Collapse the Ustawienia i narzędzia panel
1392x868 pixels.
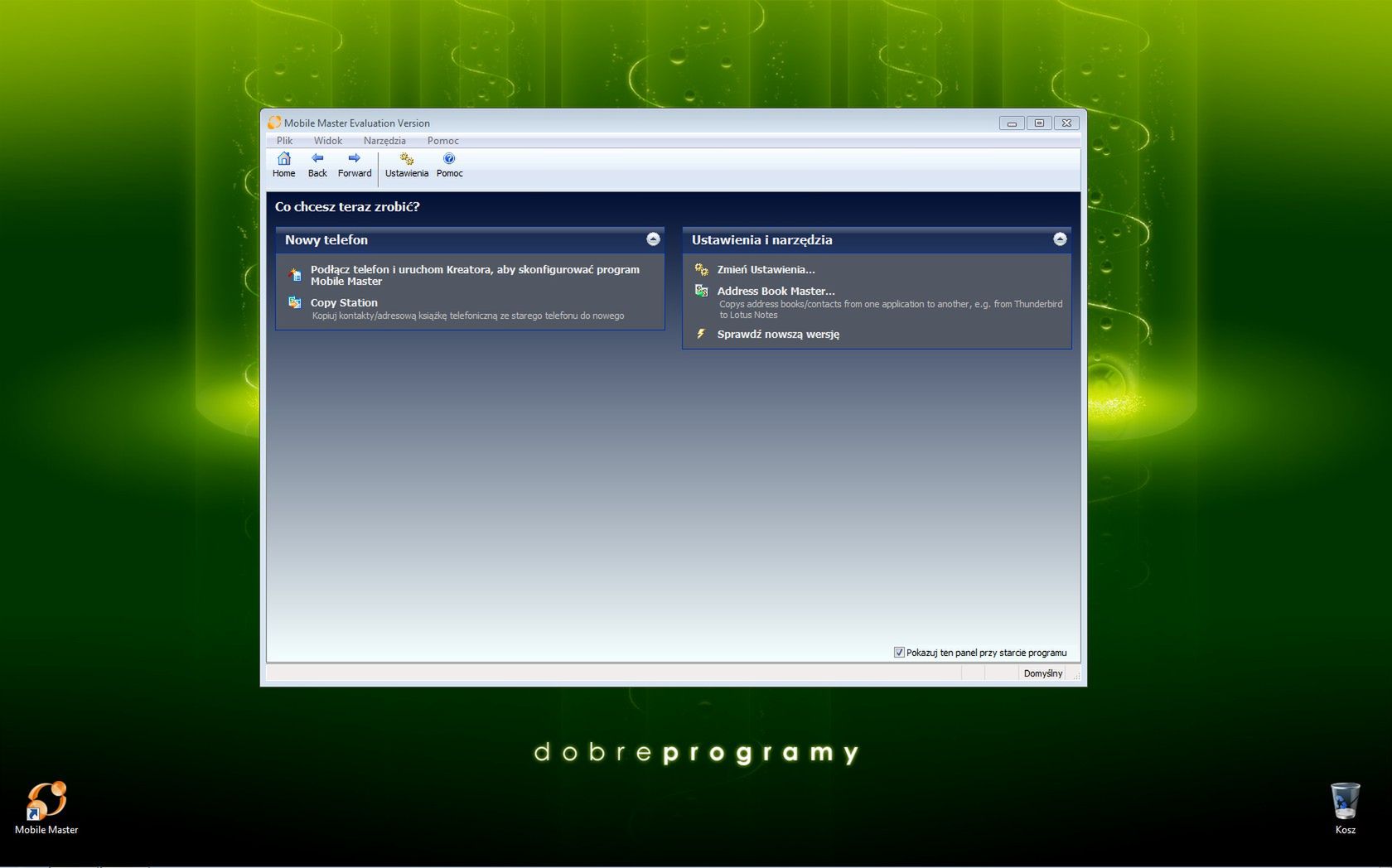[1060, 239]
